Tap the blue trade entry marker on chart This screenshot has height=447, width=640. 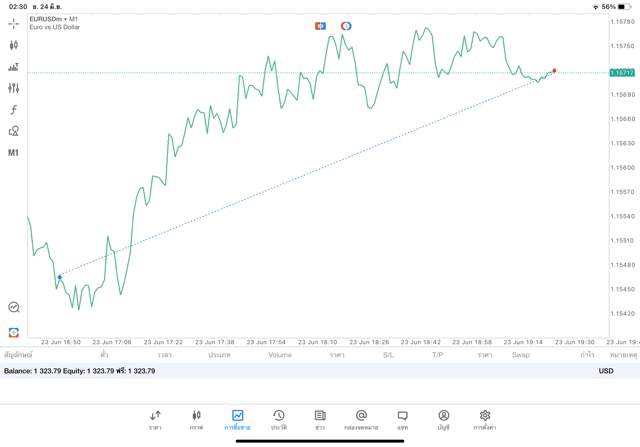click(x=60, y=276)
